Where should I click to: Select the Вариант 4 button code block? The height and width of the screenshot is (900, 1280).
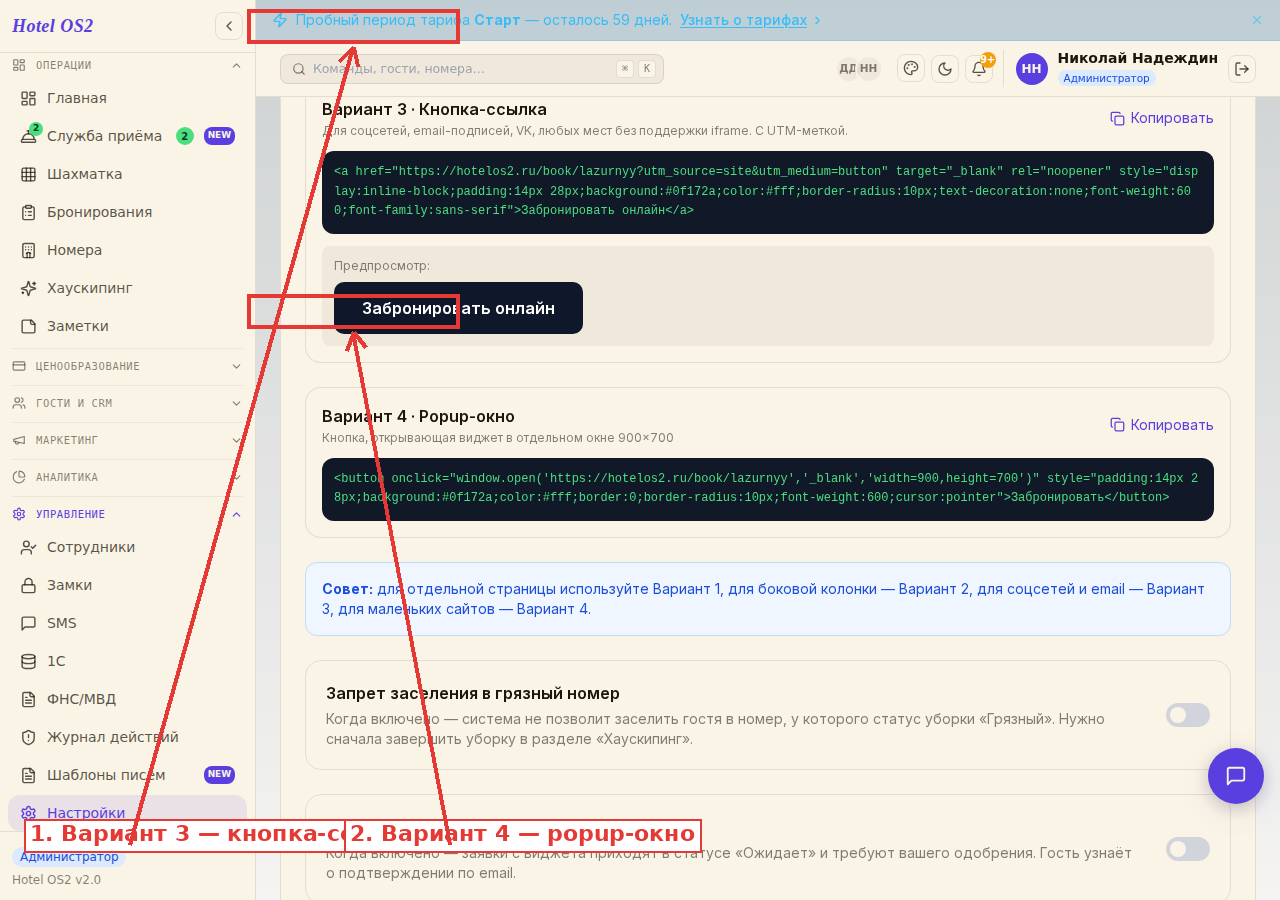coord(768,489)
